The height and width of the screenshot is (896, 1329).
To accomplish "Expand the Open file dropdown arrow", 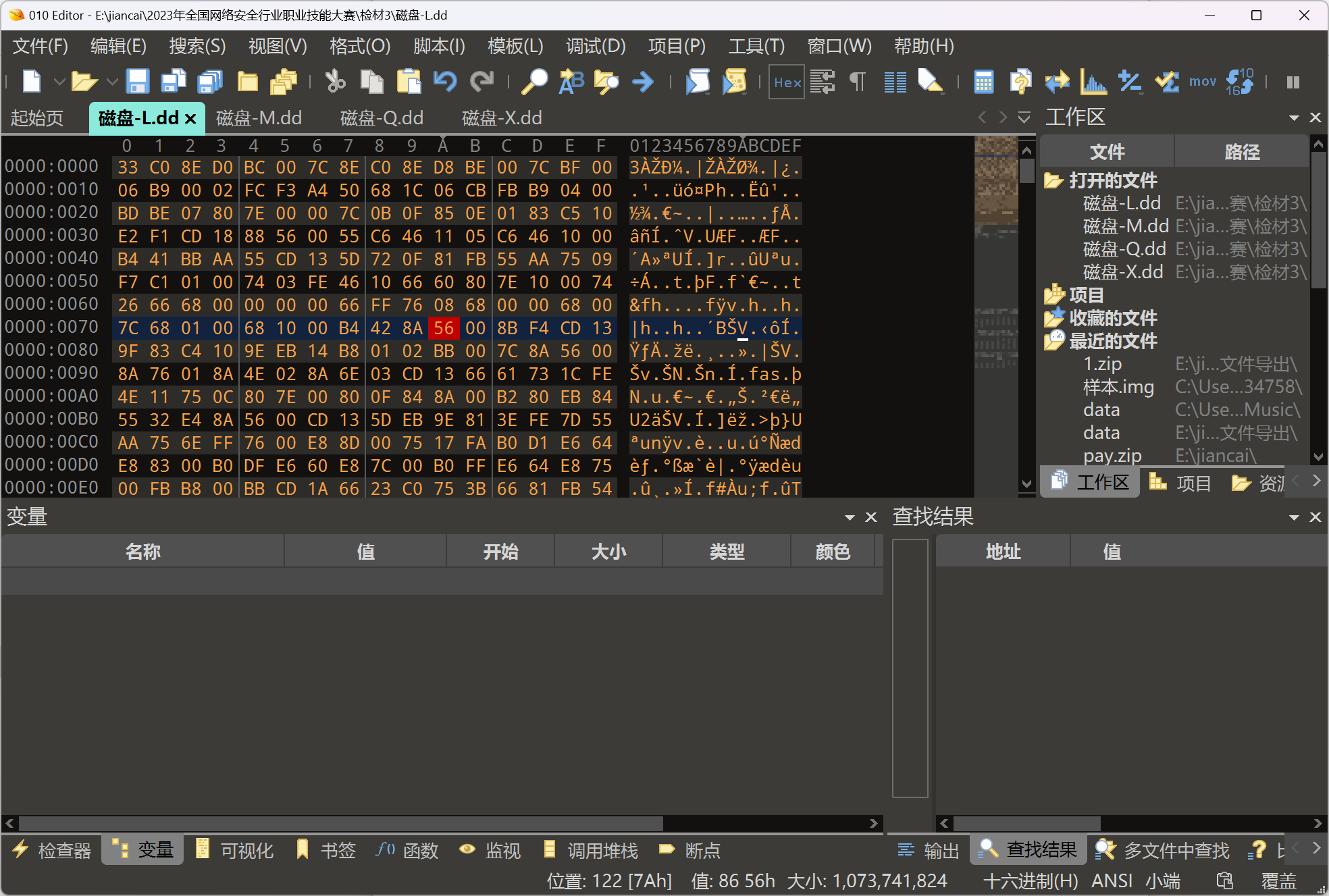I will point(113,82).
